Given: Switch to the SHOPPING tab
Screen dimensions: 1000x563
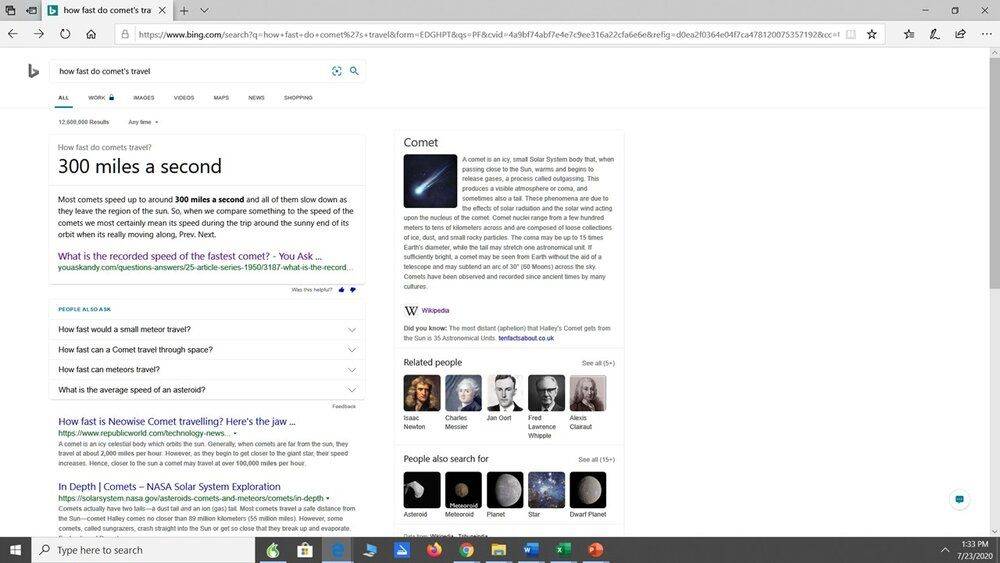Looking at the screenshot, I should point(298,98).
